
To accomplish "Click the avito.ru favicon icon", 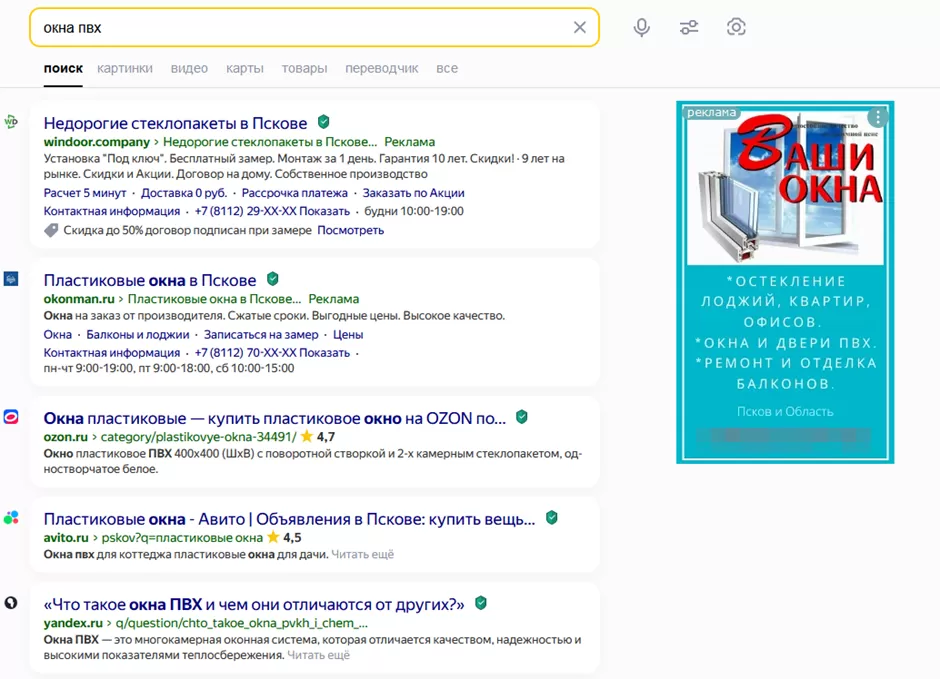I will pyautogui.click(x=11, y=517).
